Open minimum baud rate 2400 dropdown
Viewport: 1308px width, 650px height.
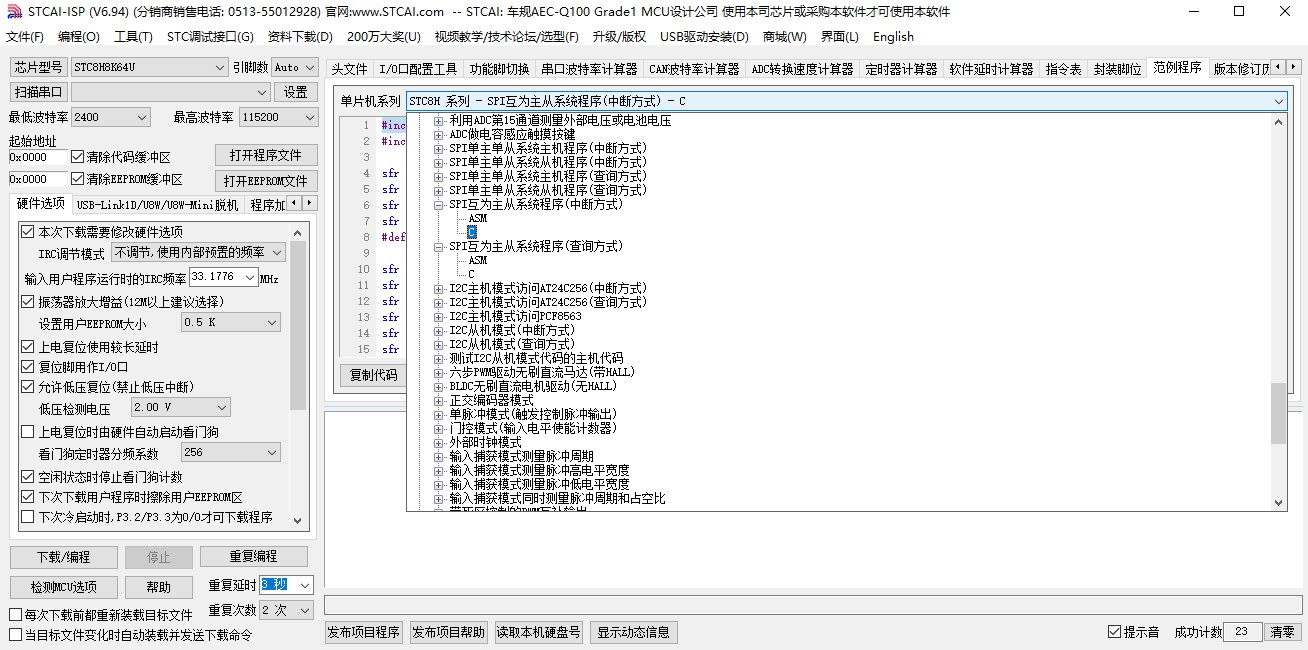[x=111, y=117]
